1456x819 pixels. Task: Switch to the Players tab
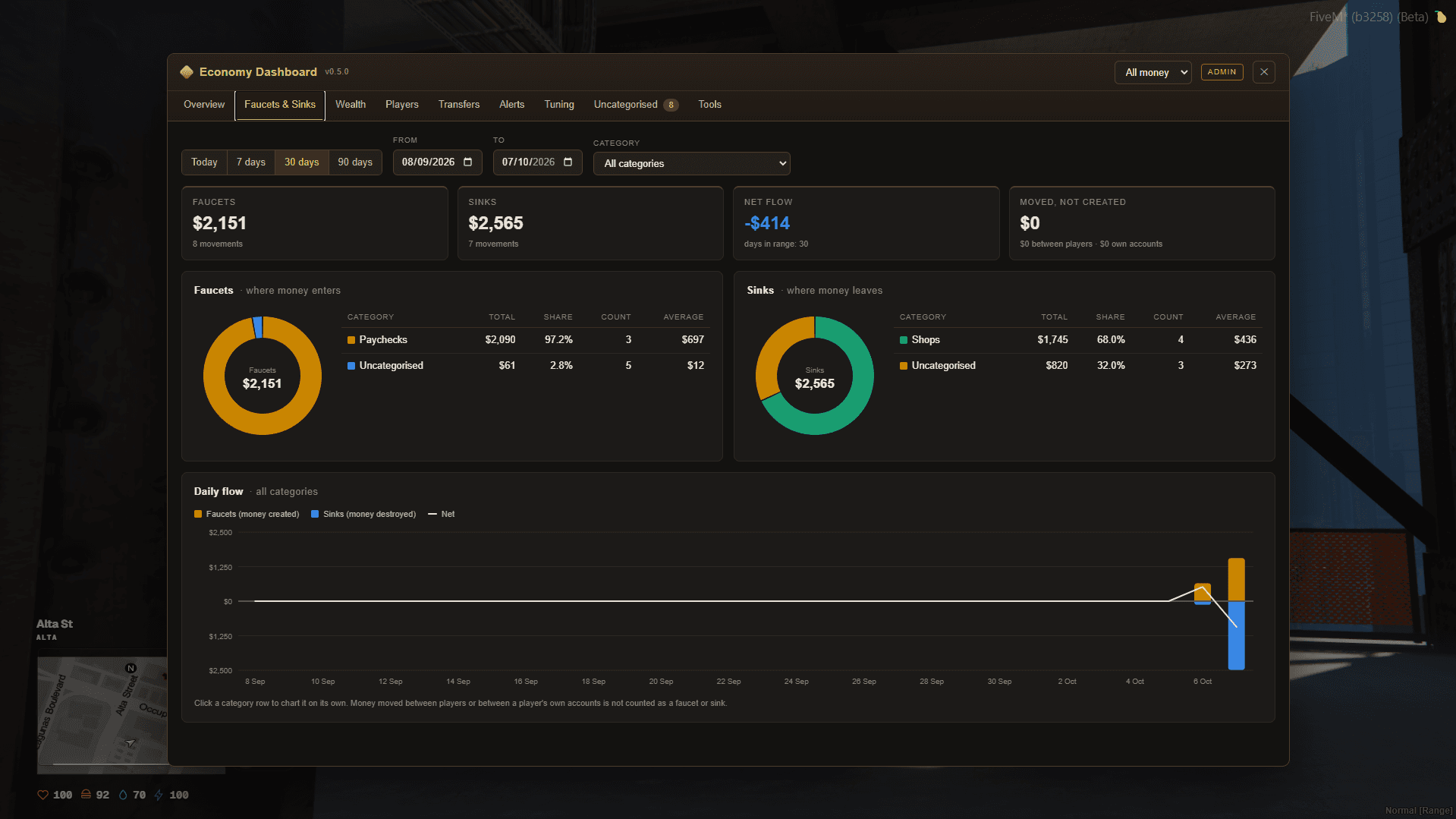coord(402,105)
